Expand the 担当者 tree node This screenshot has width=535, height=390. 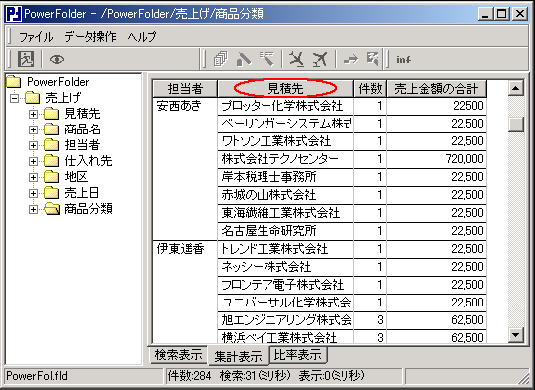coord(33,145)
